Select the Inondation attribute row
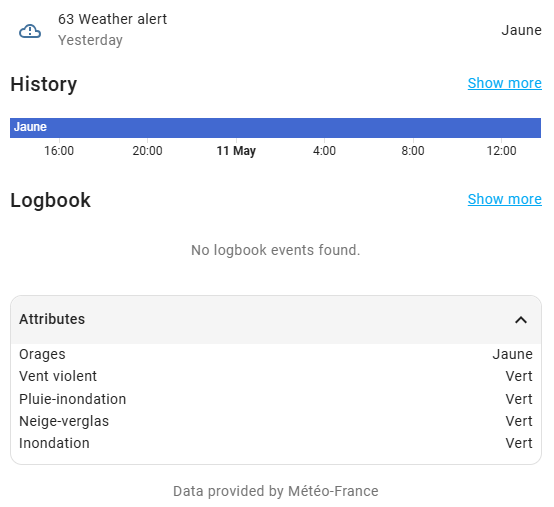 [276, 443]
